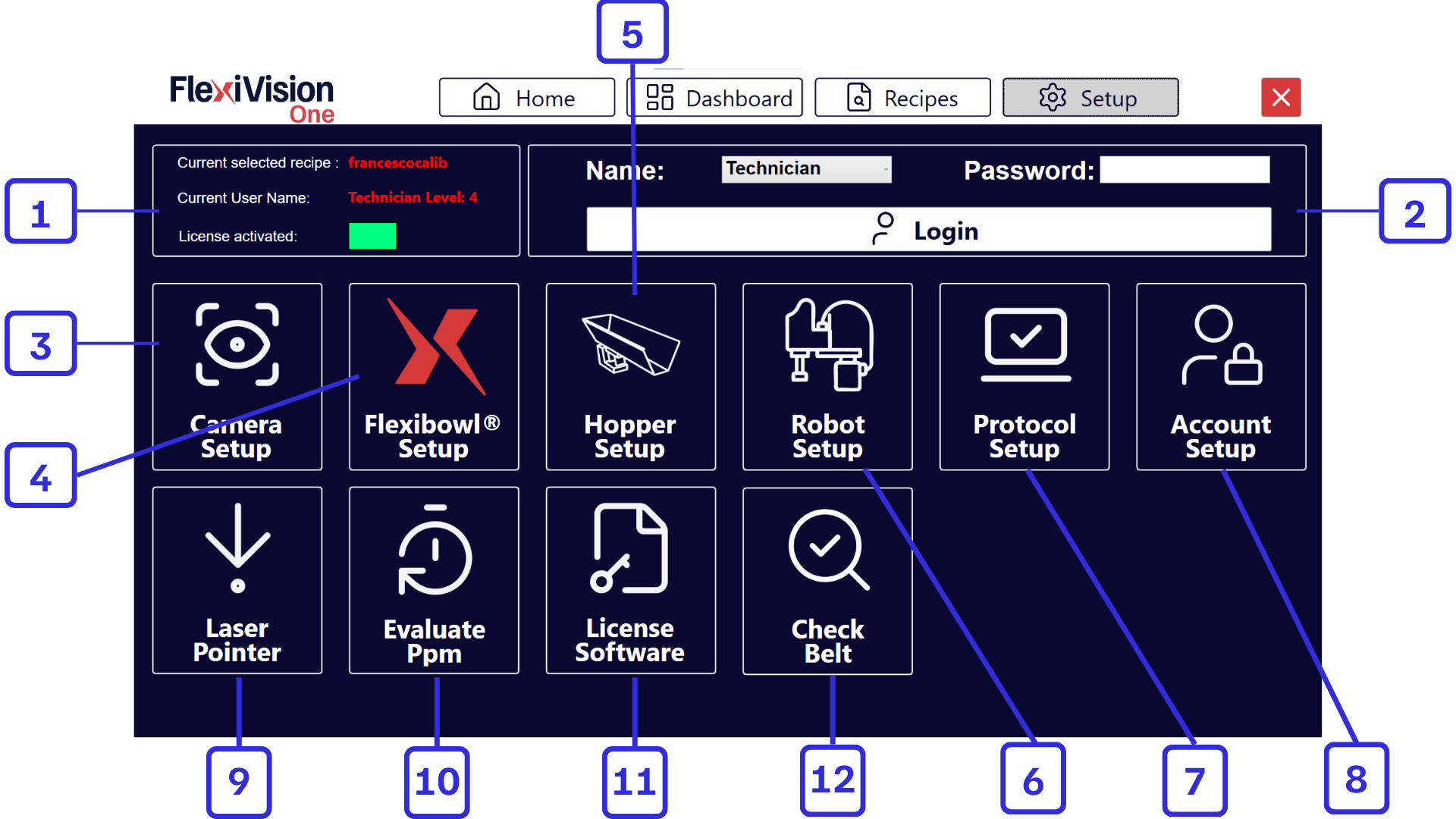
Task: Click the recipe name 'francescocalib'
Action: (397, 162)
